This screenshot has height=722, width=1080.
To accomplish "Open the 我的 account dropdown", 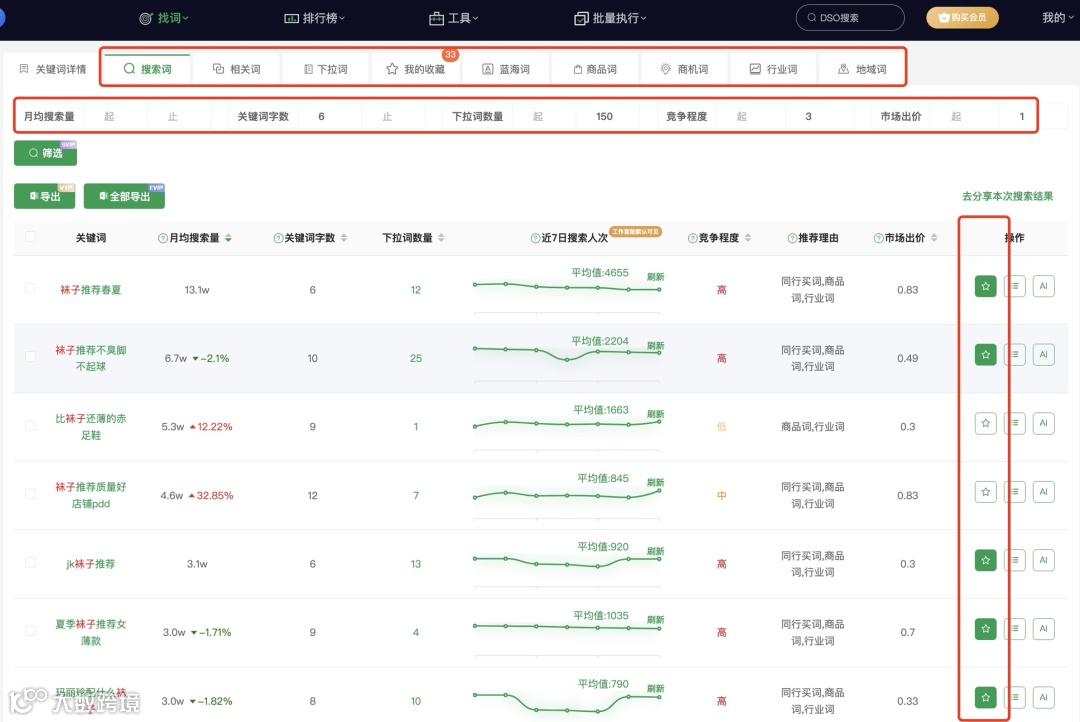I will (1058, 18).
